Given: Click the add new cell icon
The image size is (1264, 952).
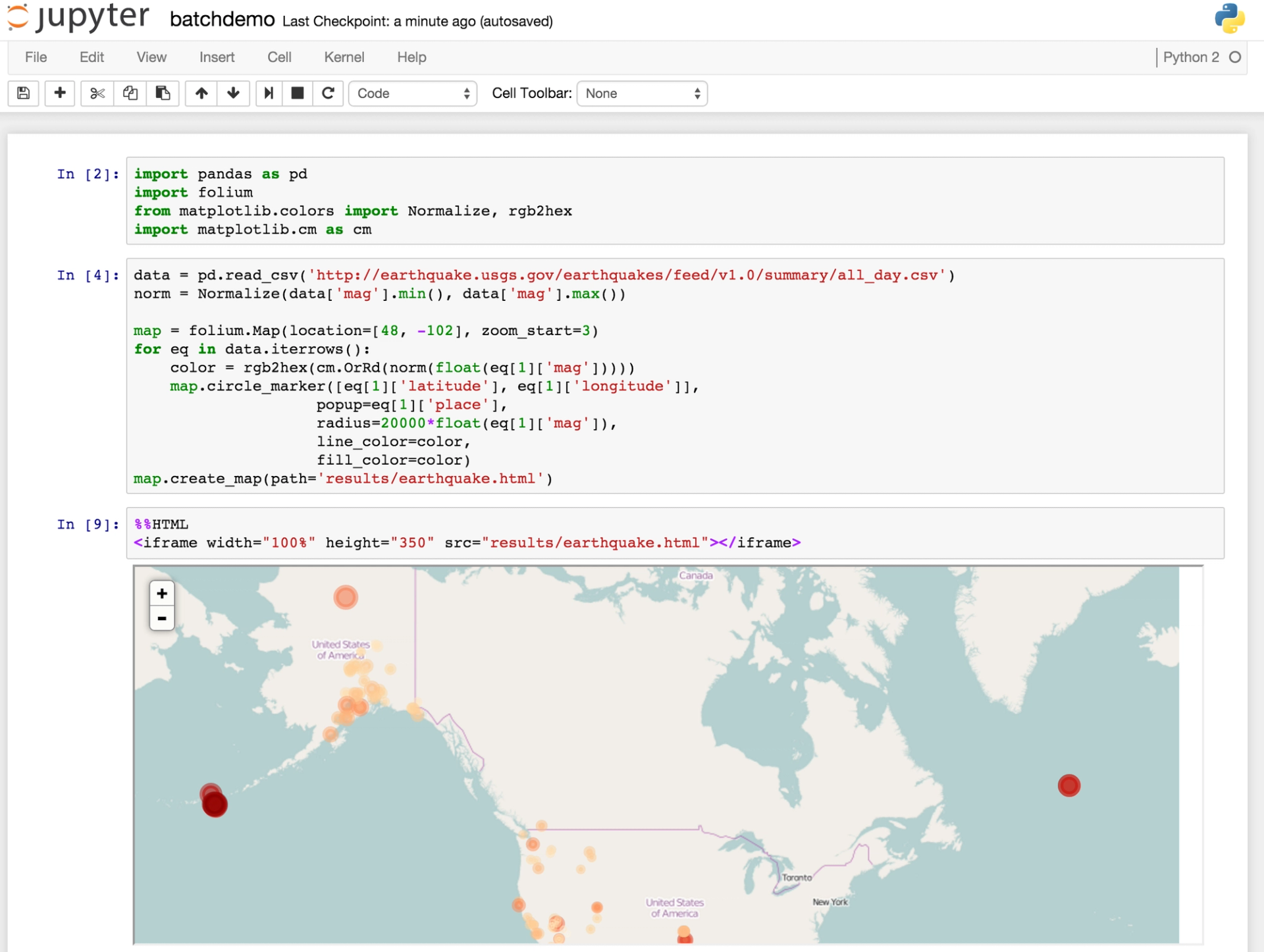Looking at the screenshot, I should pyautogui.click(x=58, y=93).
